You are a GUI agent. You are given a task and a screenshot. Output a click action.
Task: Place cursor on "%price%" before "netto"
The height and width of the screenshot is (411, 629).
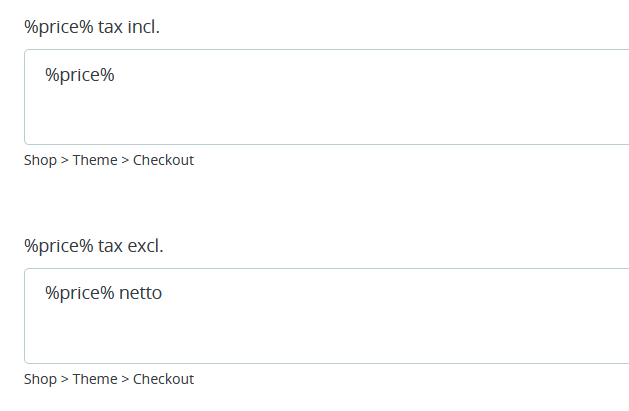click(80, 293)
